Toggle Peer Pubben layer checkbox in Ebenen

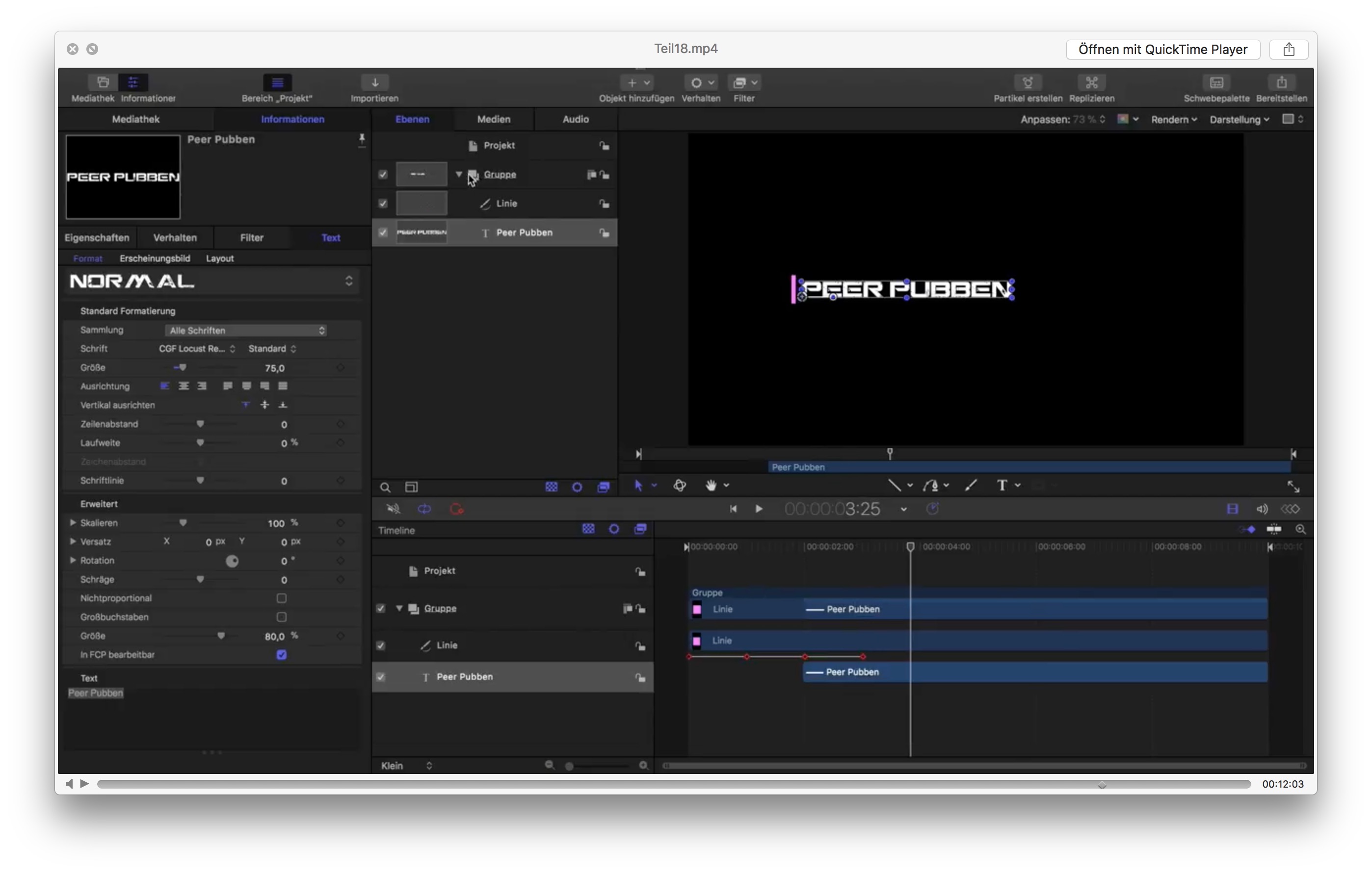[383, 232]
